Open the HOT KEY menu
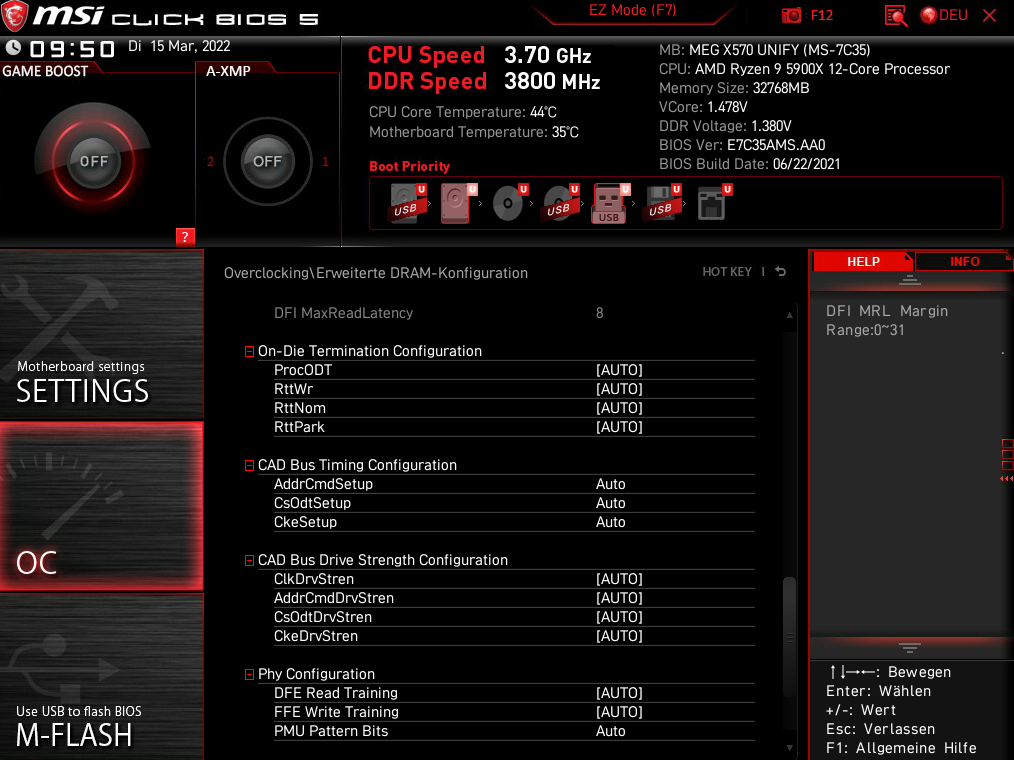 click(727, 272)
